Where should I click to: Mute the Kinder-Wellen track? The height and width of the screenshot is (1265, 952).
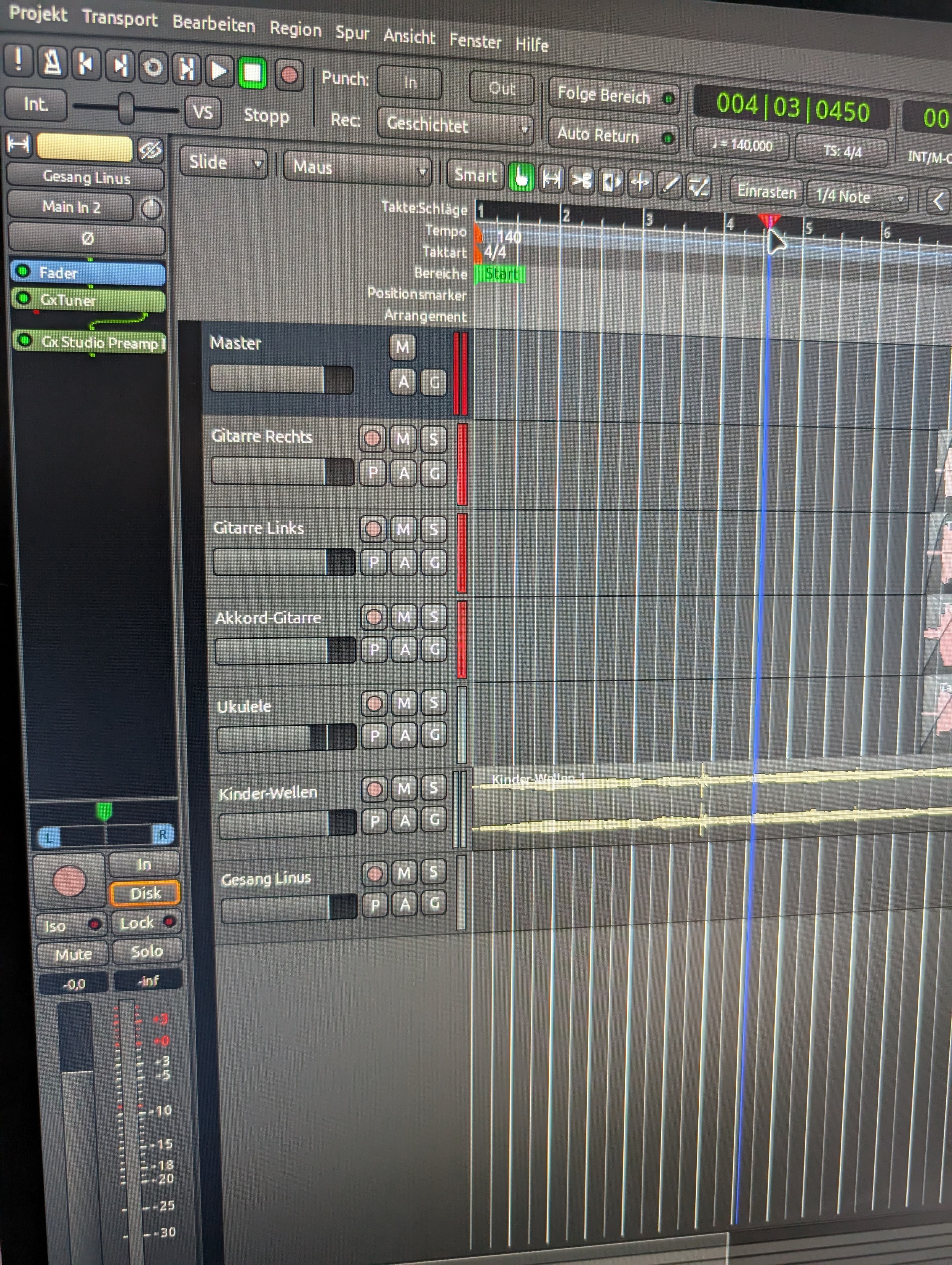pos(404,789)
